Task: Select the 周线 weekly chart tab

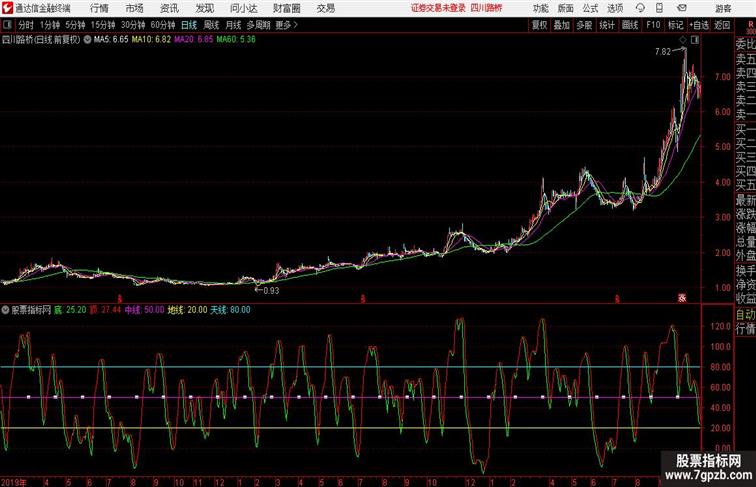Action: pos(211,25)
